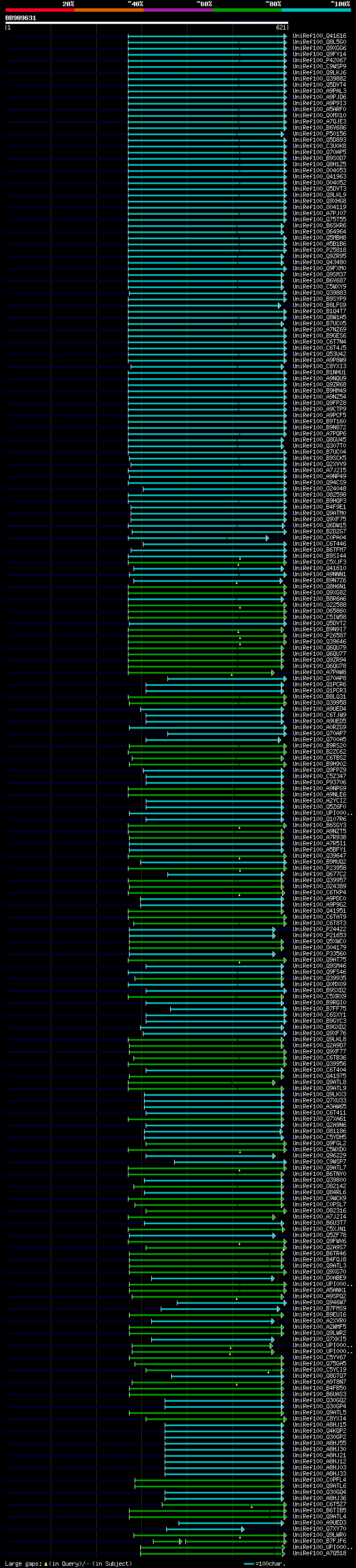Select the UniRef100_Q39882 label
356x1568 pixels.
(x=319, y=78)
